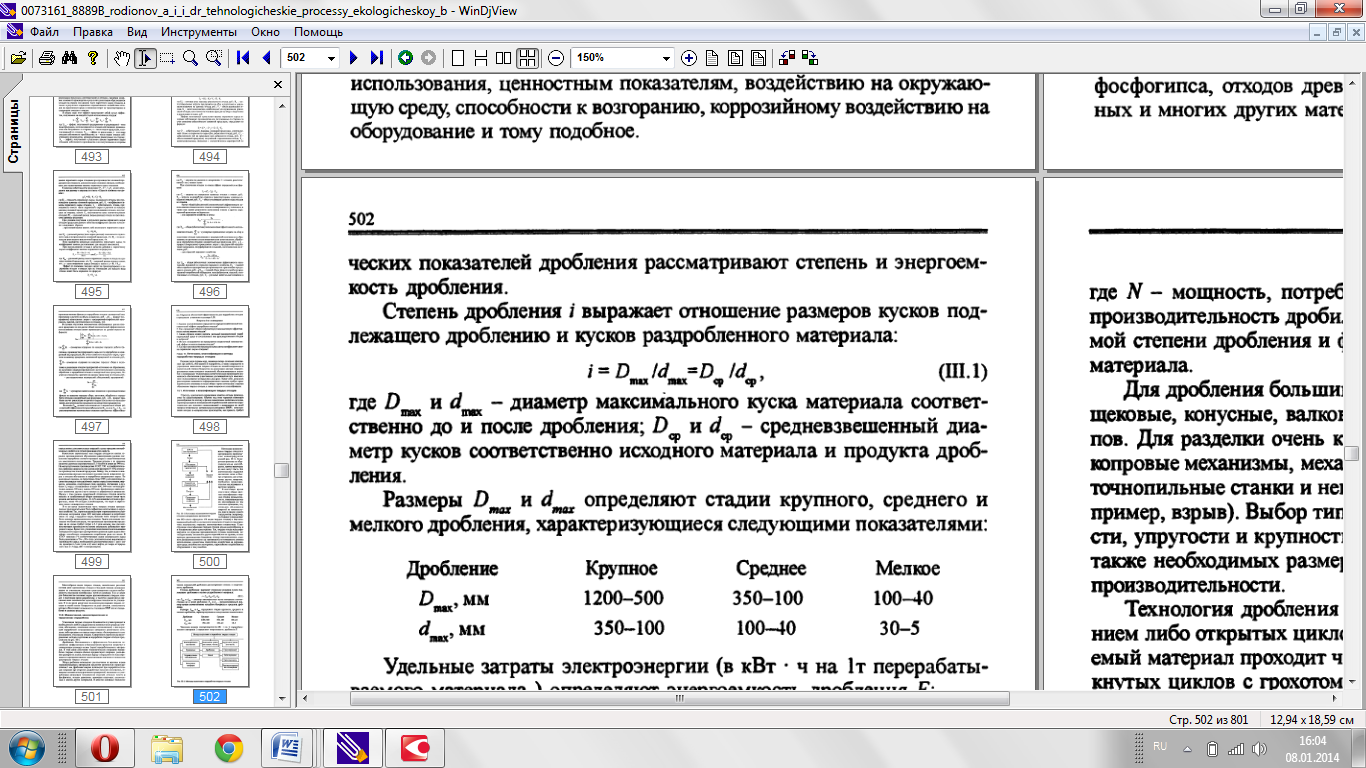Show hidden tray icons arrow
This screenshot has height=768, width=1366.
click(x=1189, y=747)
